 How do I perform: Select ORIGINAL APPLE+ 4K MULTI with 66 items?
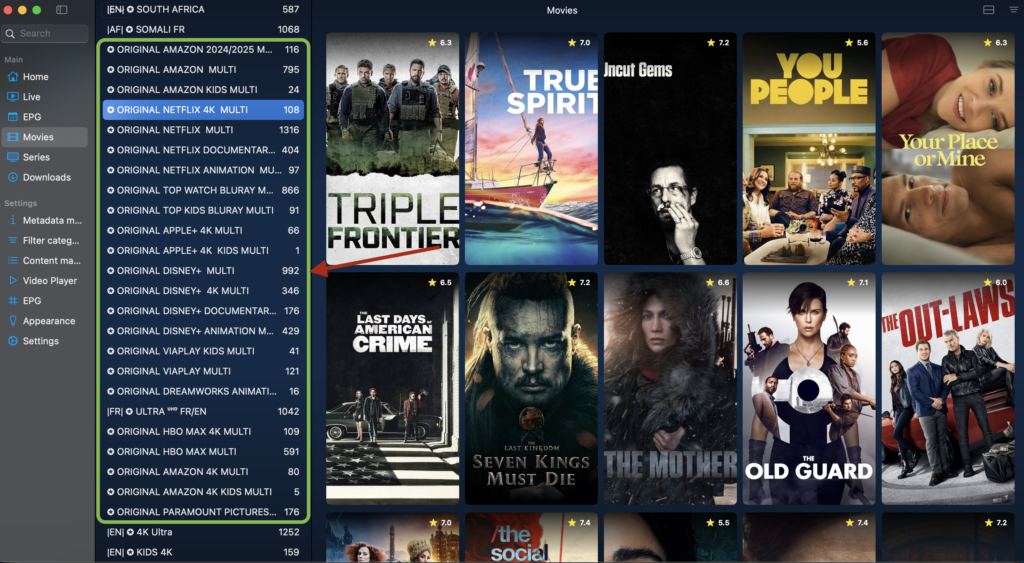point(203,231)
